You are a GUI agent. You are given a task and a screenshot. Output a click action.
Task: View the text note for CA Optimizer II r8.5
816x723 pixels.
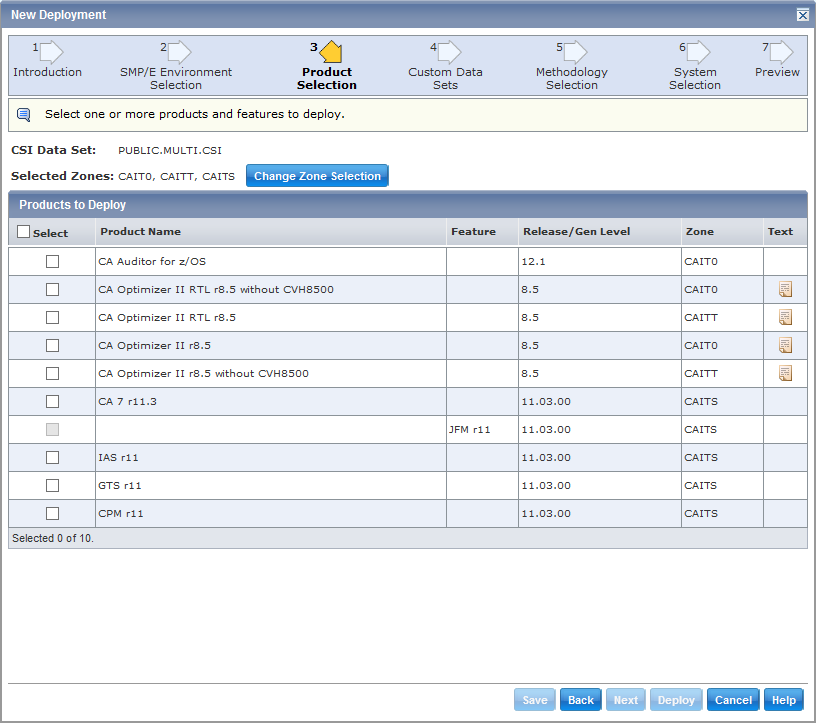coord(785,345)
